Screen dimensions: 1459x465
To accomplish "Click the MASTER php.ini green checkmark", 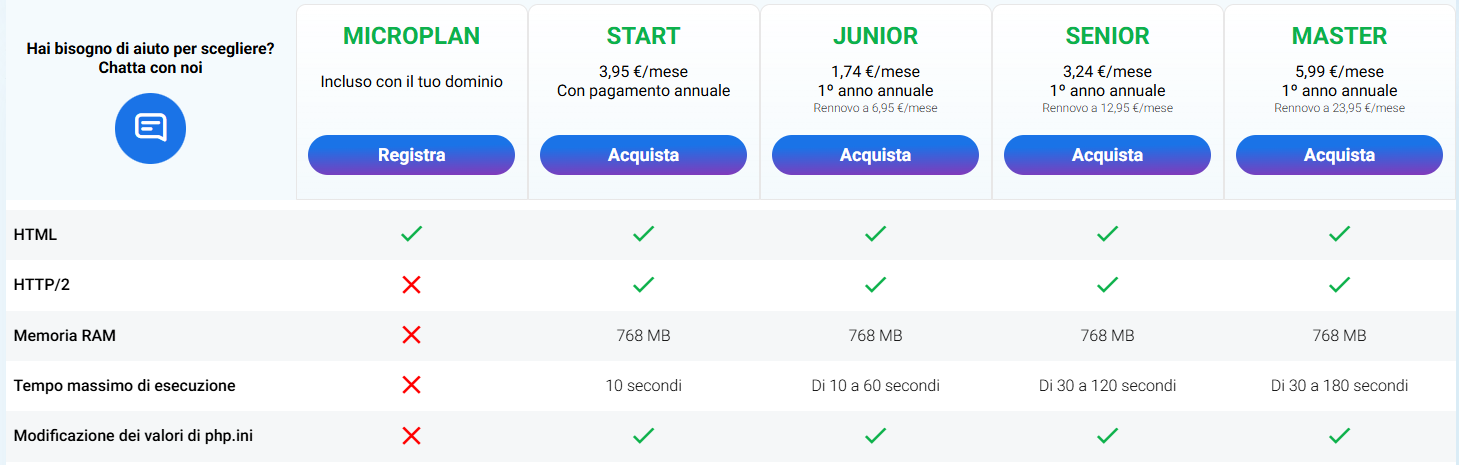I will tap(1339, 435).
